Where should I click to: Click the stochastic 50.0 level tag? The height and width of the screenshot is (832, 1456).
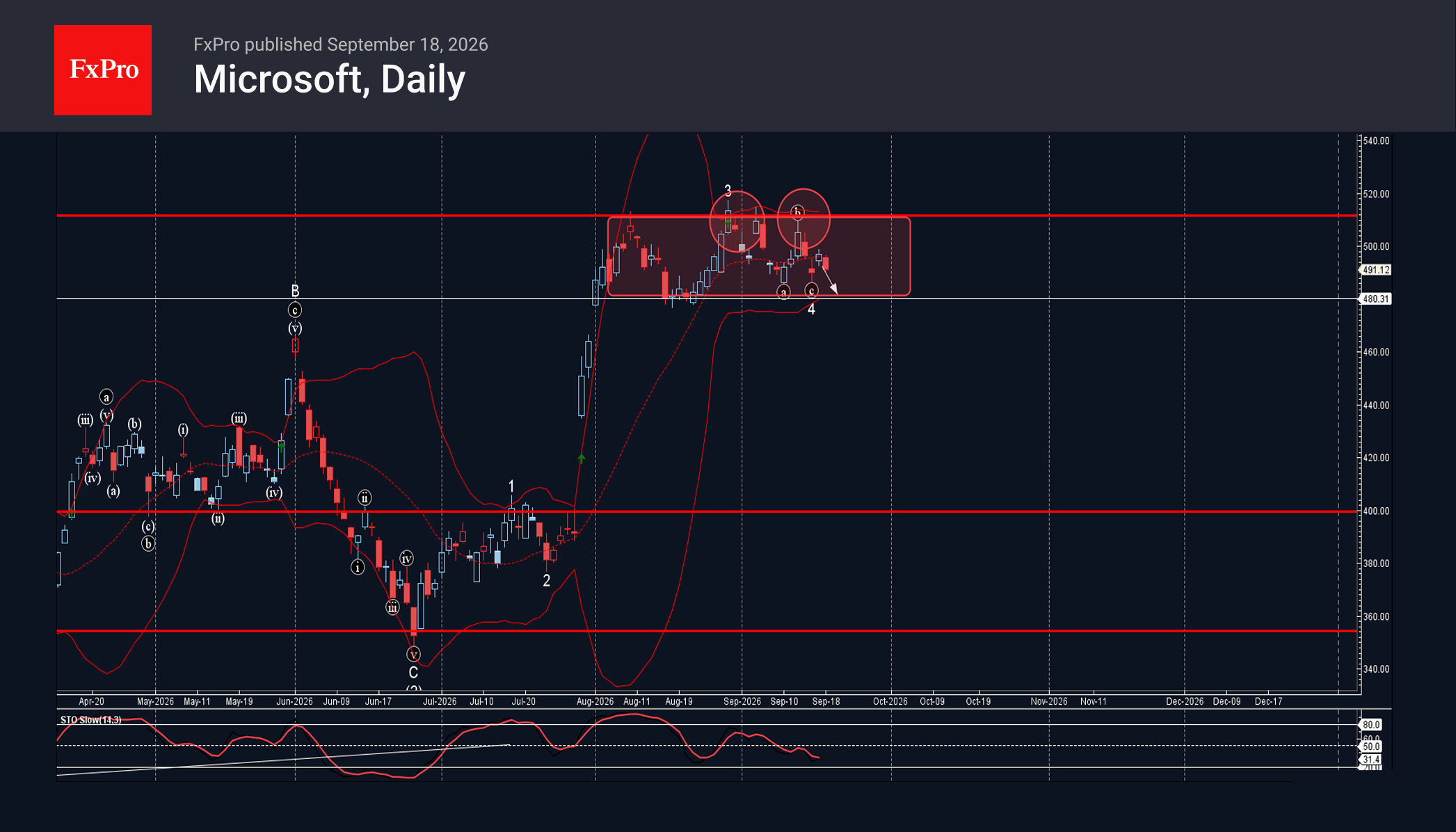(x=1371, y=746)
